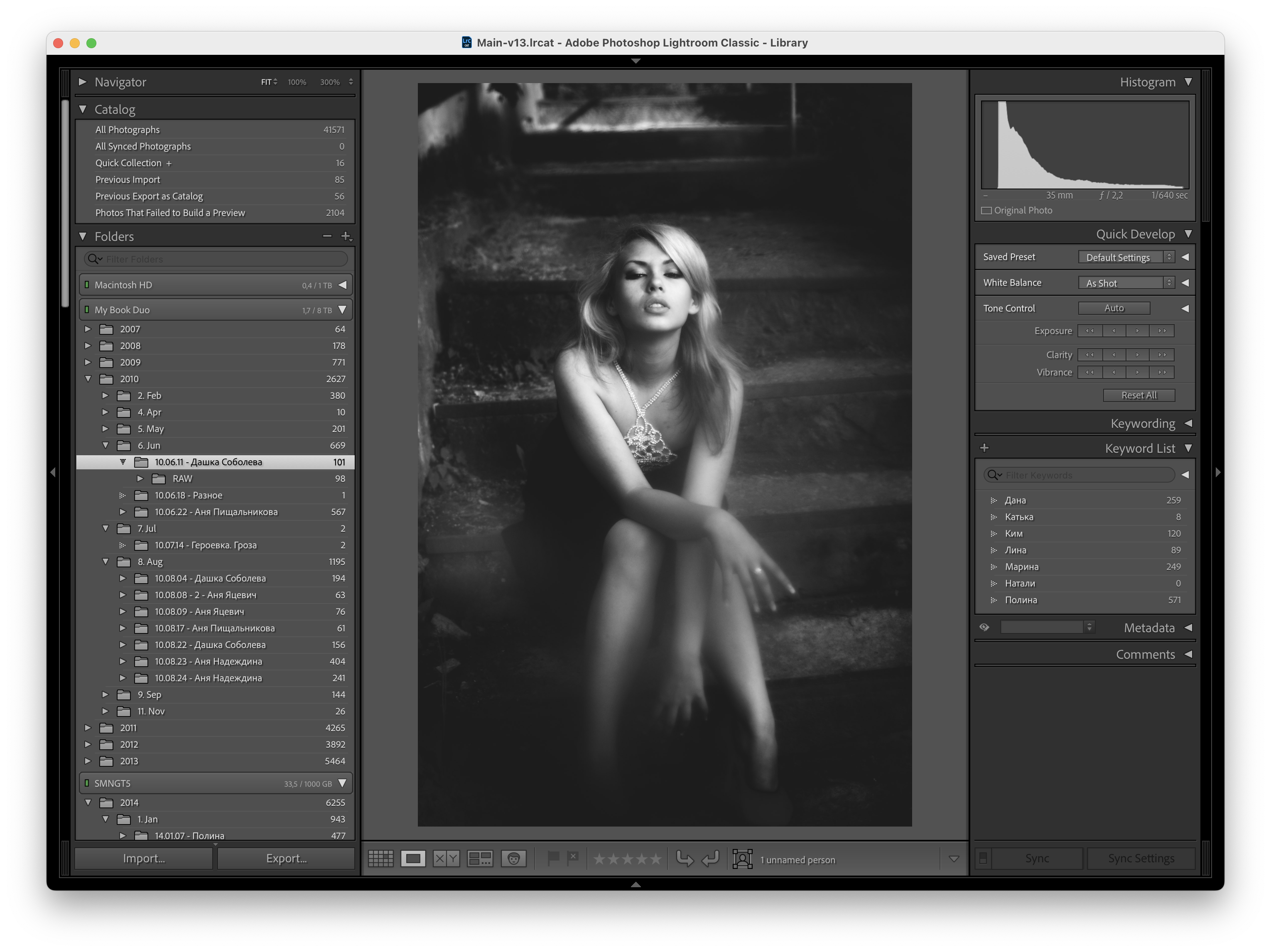
Task: Click the Filter Keywords search field
Action: coord(1079,475)
